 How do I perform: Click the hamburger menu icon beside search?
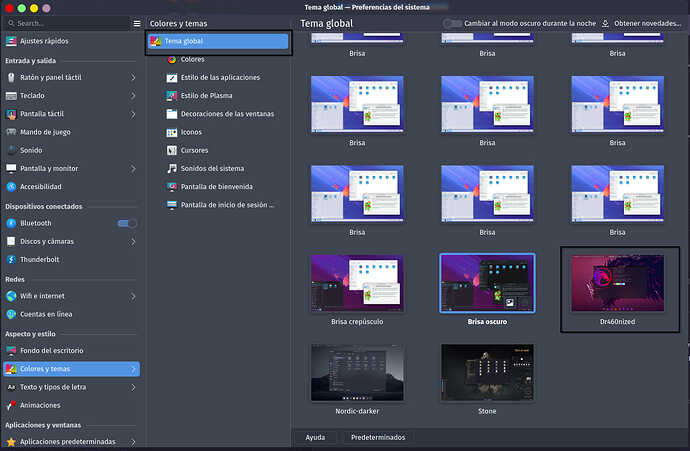click(137, 23)
